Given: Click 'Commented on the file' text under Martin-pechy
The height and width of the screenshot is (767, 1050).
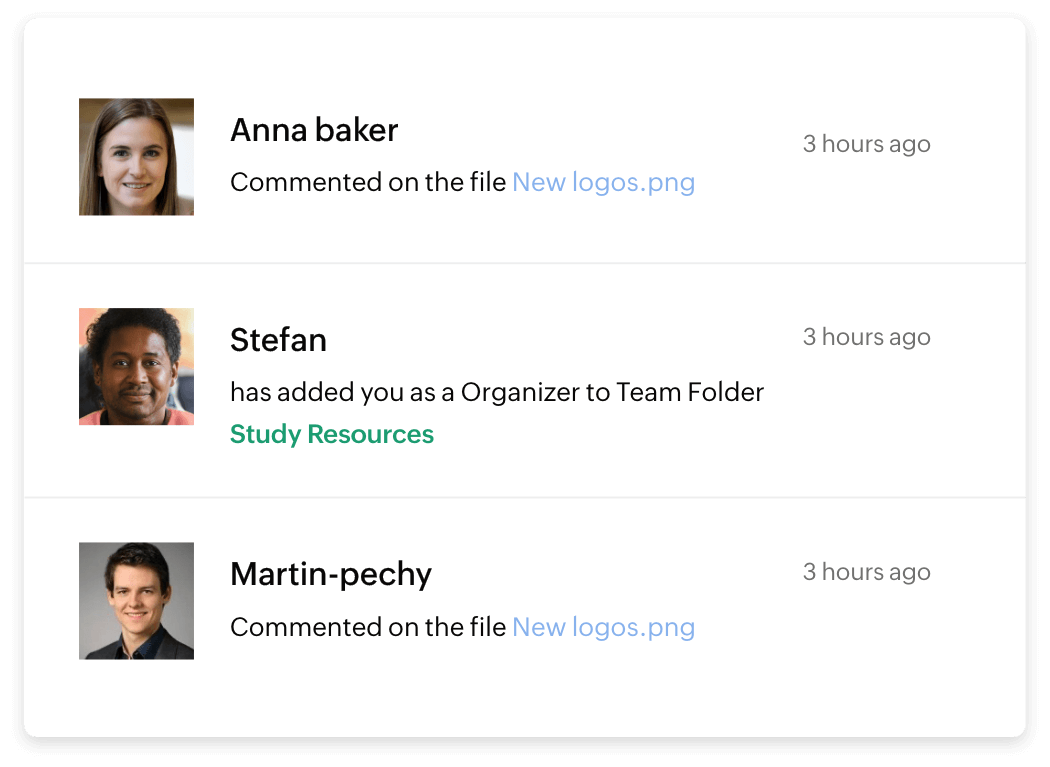Looking at the screenshot, I should (368, 628).
